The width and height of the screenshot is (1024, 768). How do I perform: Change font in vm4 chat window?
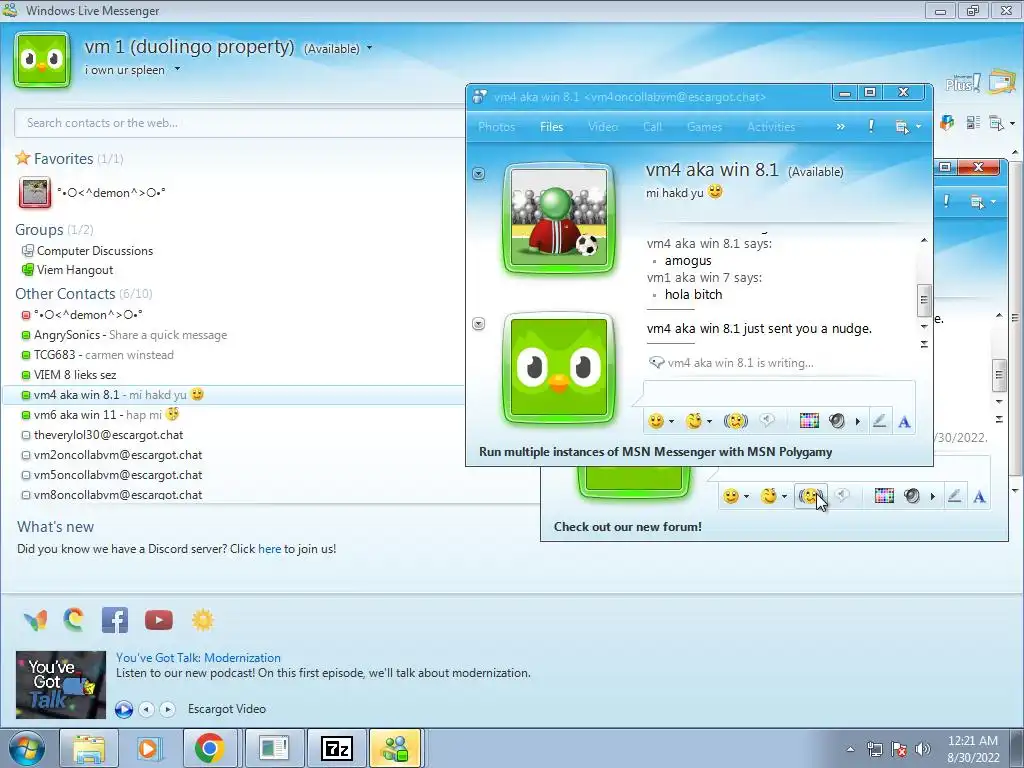(904, 422)
